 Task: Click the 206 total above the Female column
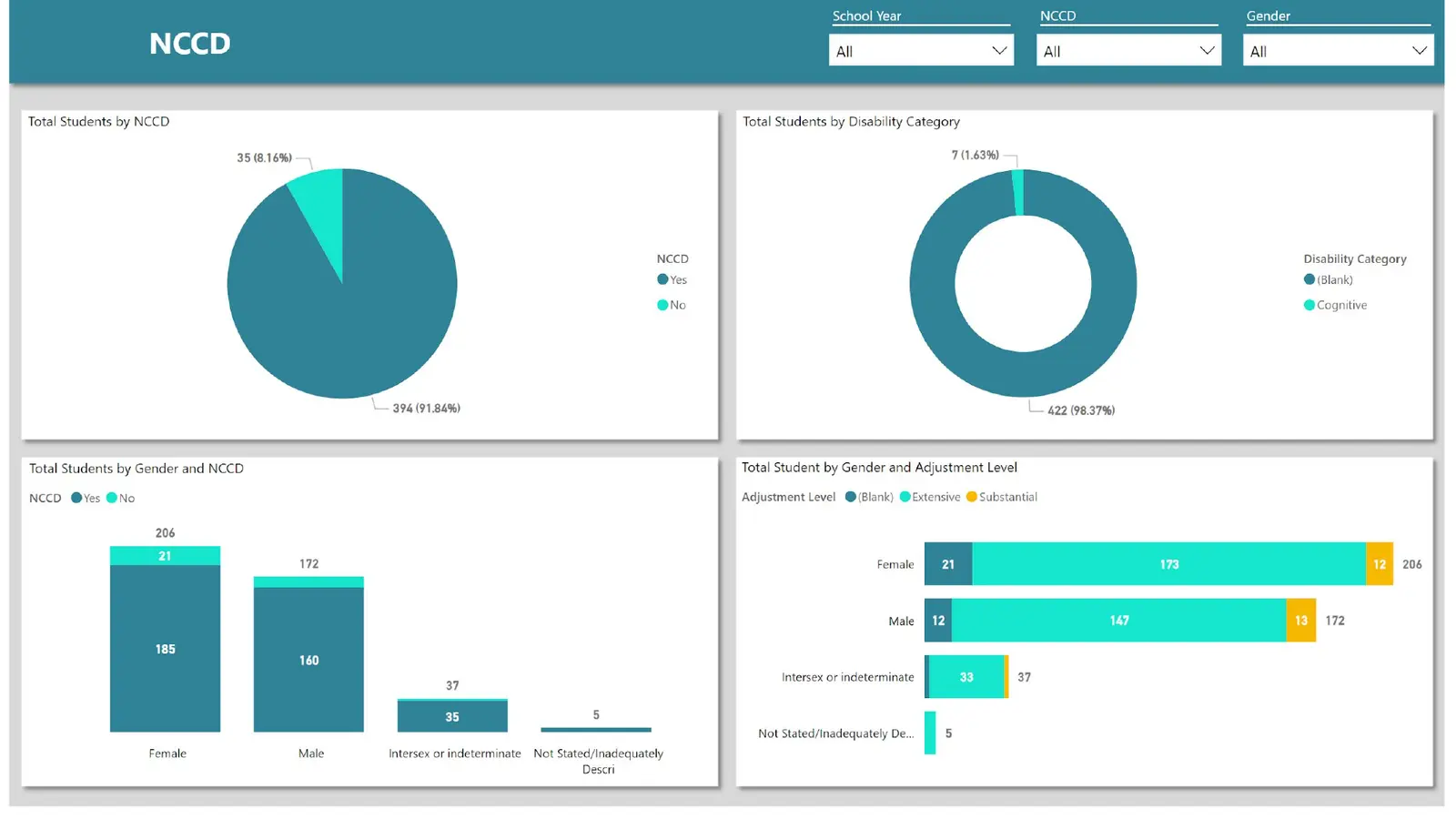coord(165,532)
